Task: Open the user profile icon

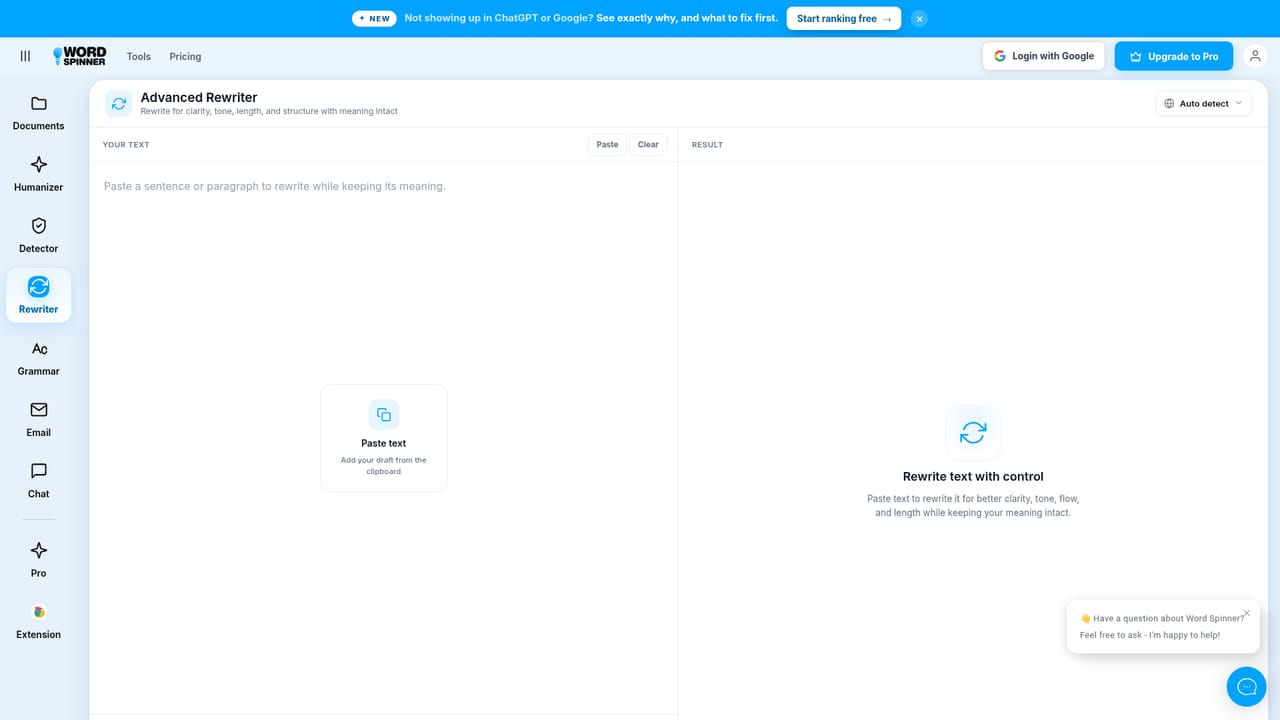Action: (x=1254, y=56)
